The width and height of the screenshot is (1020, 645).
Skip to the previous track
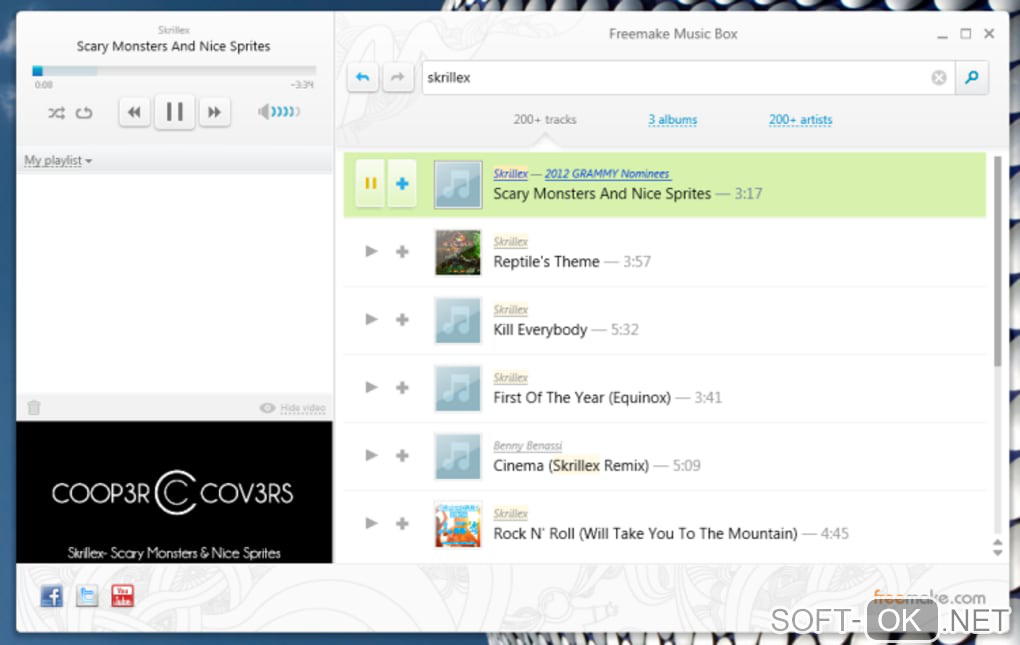click(x=135, y=112)
